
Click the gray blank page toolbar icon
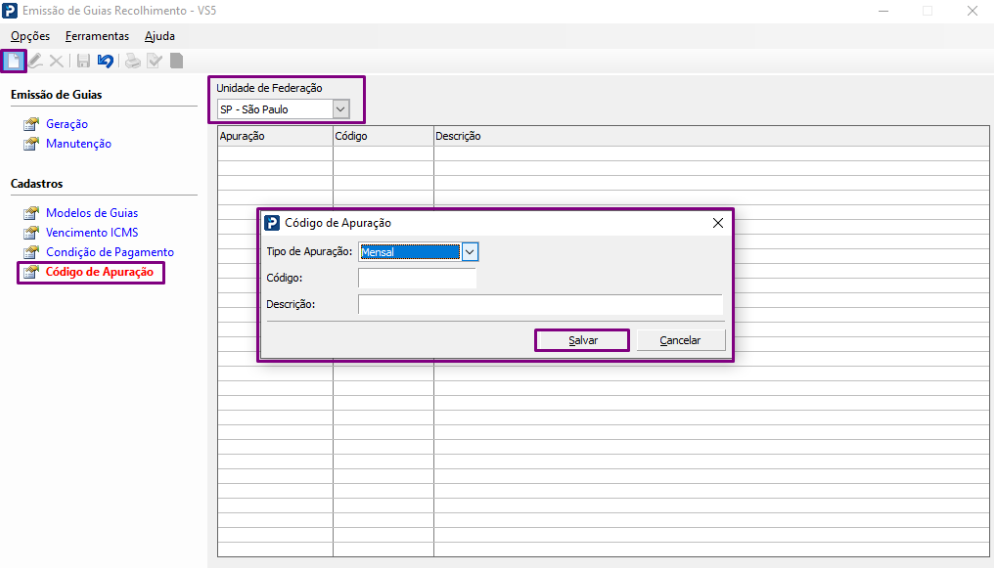(176, 61)
